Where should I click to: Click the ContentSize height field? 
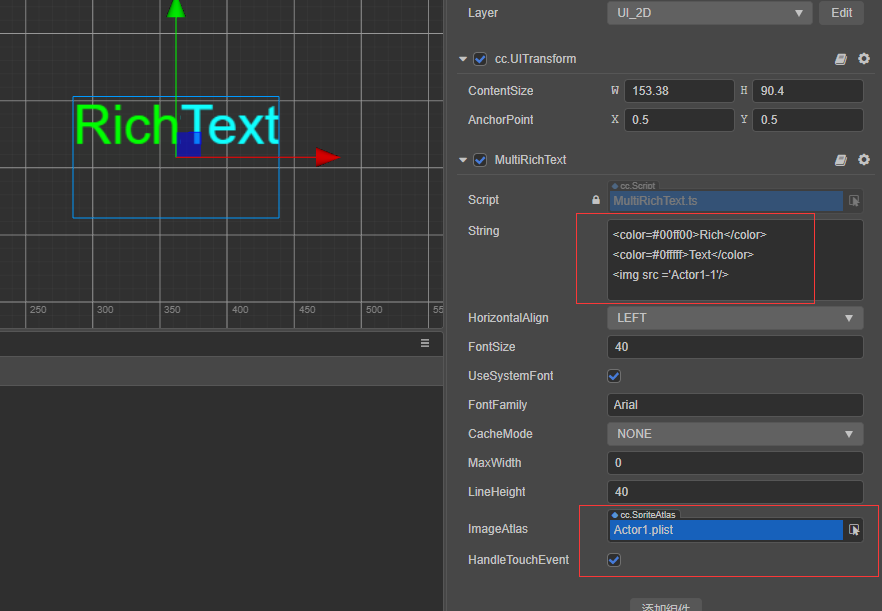(808, 91)
